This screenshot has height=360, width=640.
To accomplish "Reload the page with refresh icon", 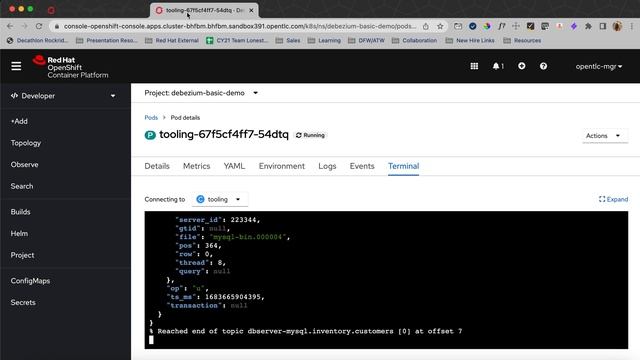I will pos(39,26).
